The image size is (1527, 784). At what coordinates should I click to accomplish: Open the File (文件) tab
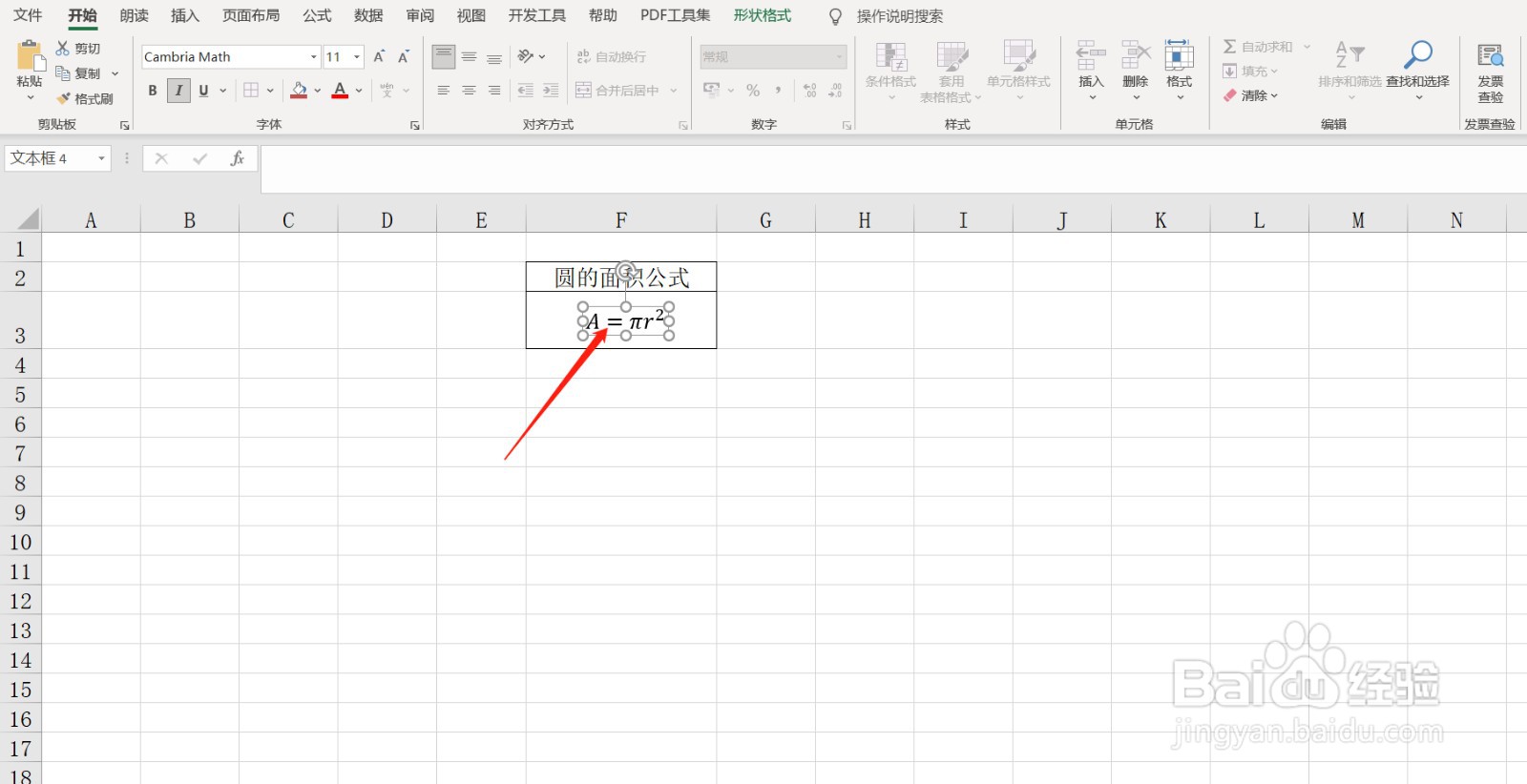pos(28,15)
